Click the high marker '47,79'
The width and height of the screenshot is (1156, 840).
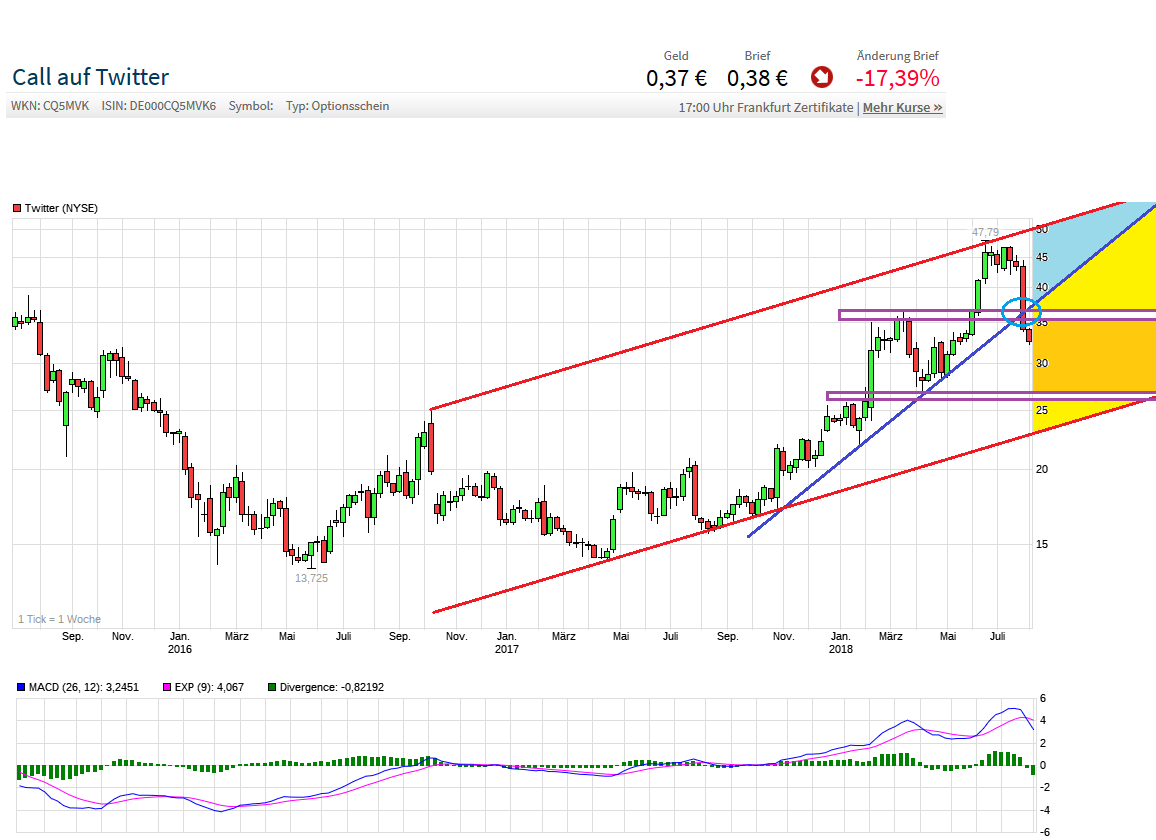985,232
